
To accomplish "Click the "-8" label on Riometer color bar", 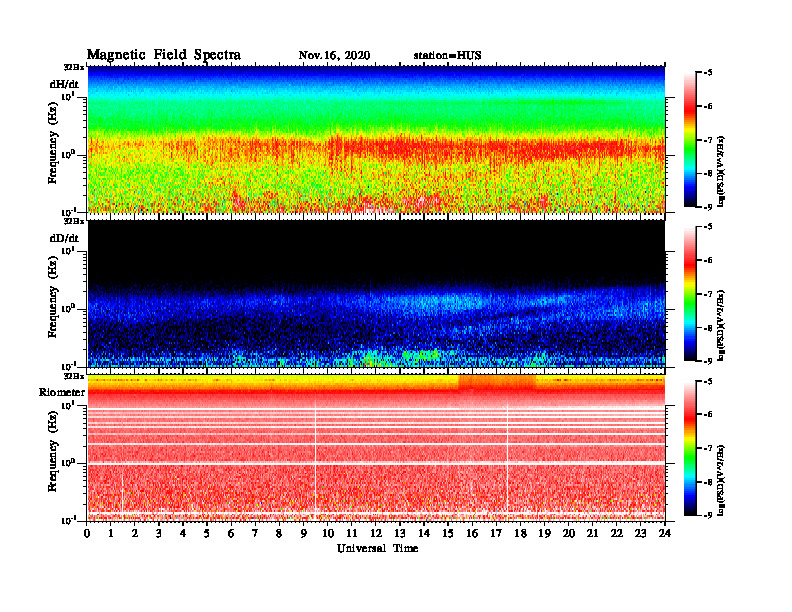I will click(708, 482).
